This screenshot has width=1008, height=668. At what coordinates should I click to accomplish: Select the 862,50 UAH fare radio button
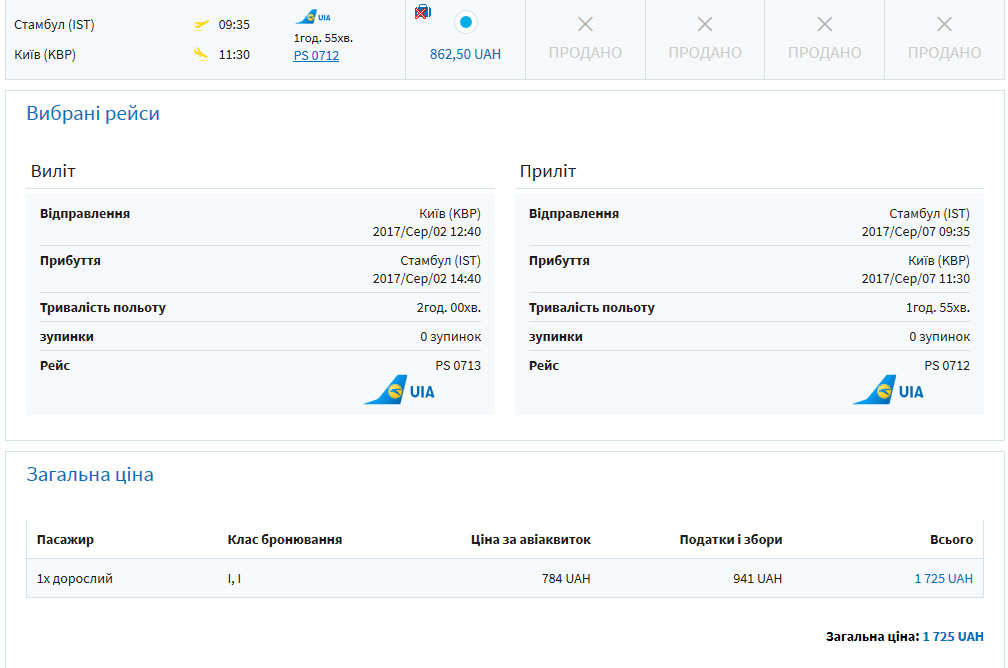click(465, 22)
